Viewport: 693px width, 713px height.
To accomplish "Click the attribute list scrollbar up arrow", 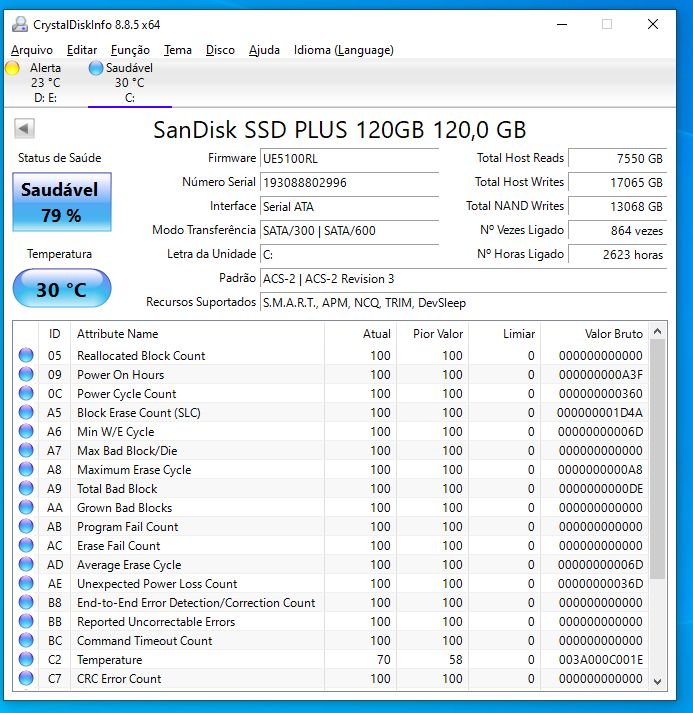I will coord(658,331).
